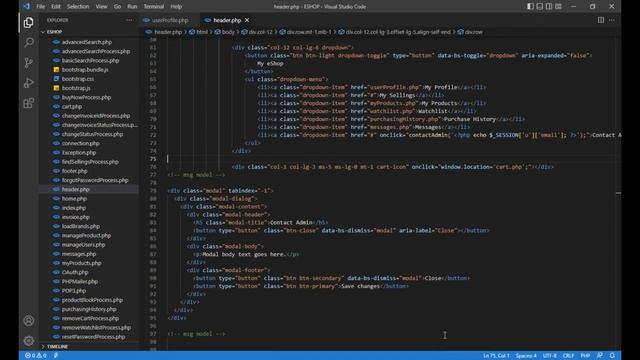
Task: Open advancedSearch.php in explorer
Action: point(87,42)
